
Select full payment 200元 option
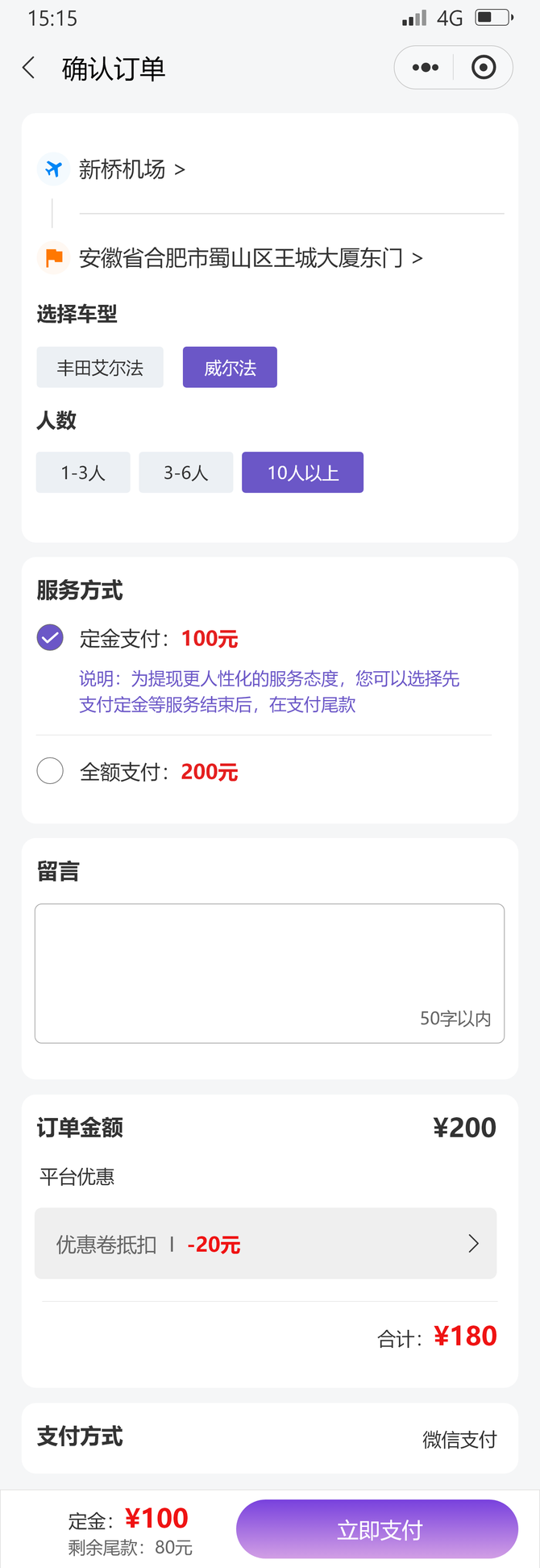[50, 771]
